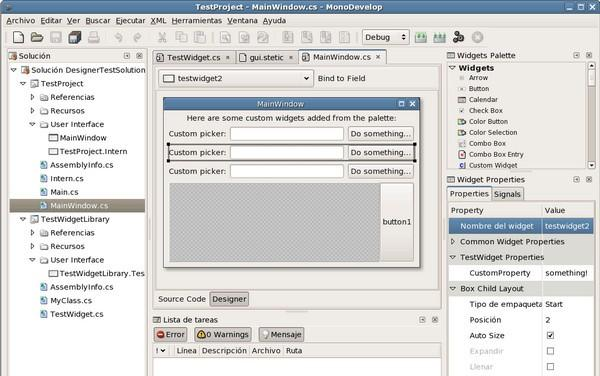Close the MainWindow.cs tab
The image size is (600, 376).
[x=378, y=57]
